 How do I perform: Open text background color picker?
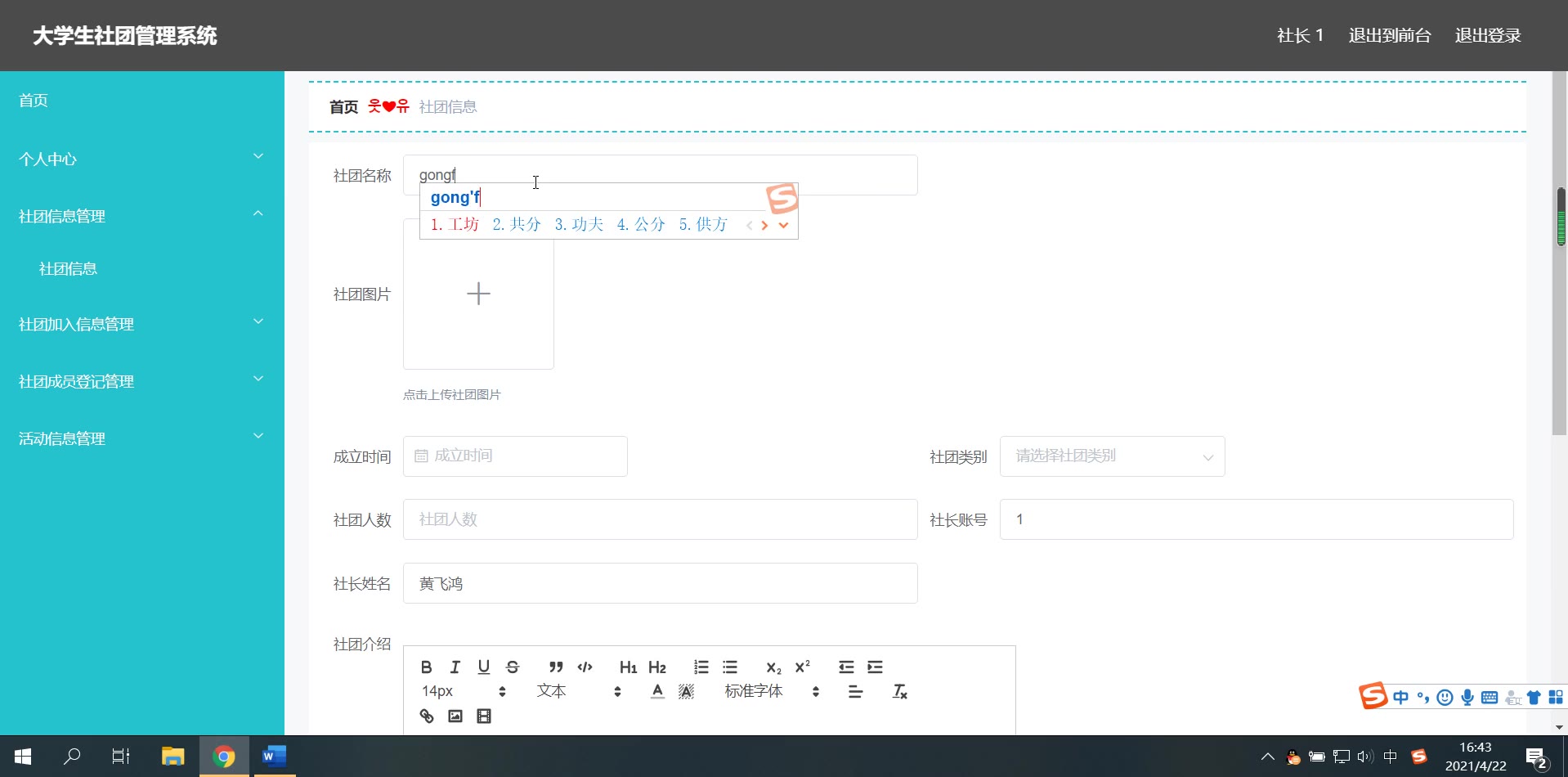[687, 691]
